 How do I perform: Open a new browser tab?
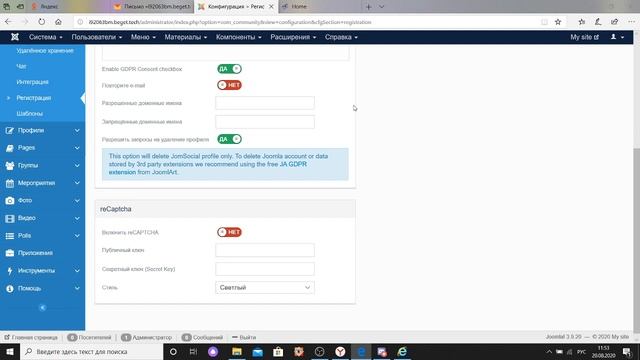click(x=368, y=7)
